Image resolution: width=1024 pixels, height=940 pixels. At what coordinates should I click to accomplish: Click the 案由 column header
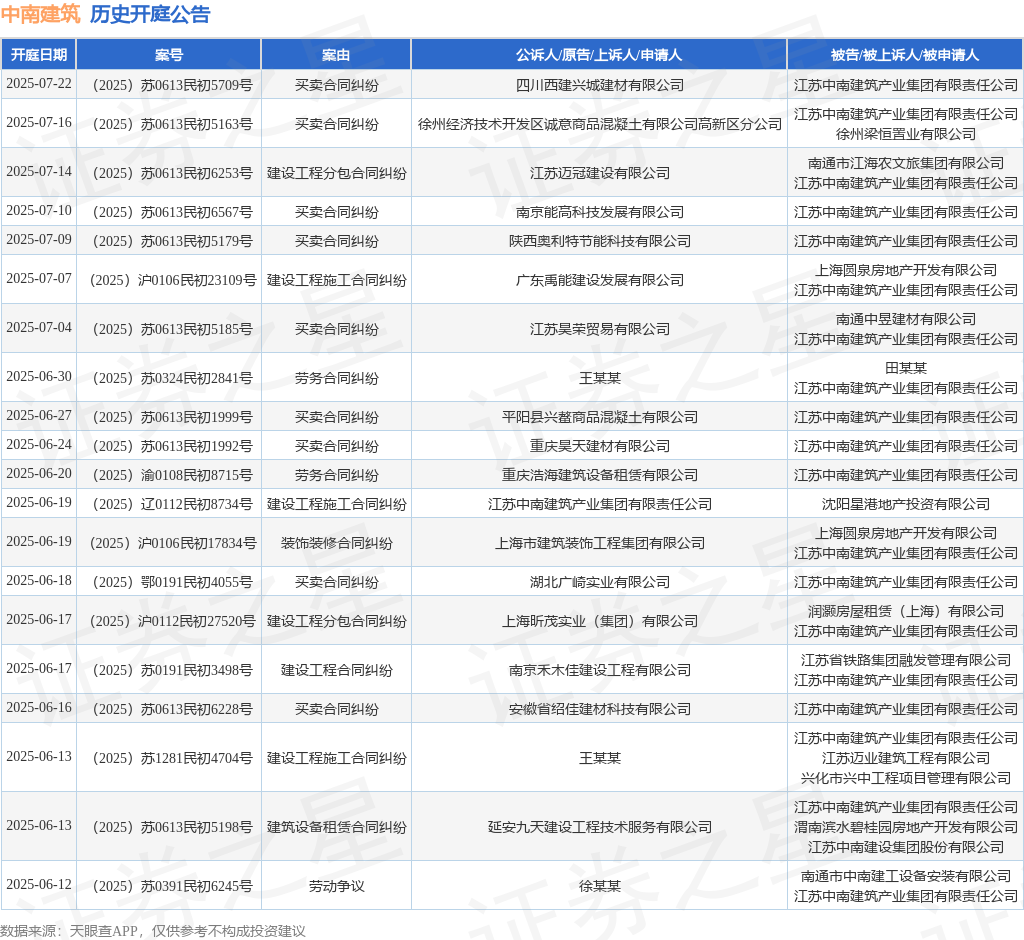click(336, 55)
